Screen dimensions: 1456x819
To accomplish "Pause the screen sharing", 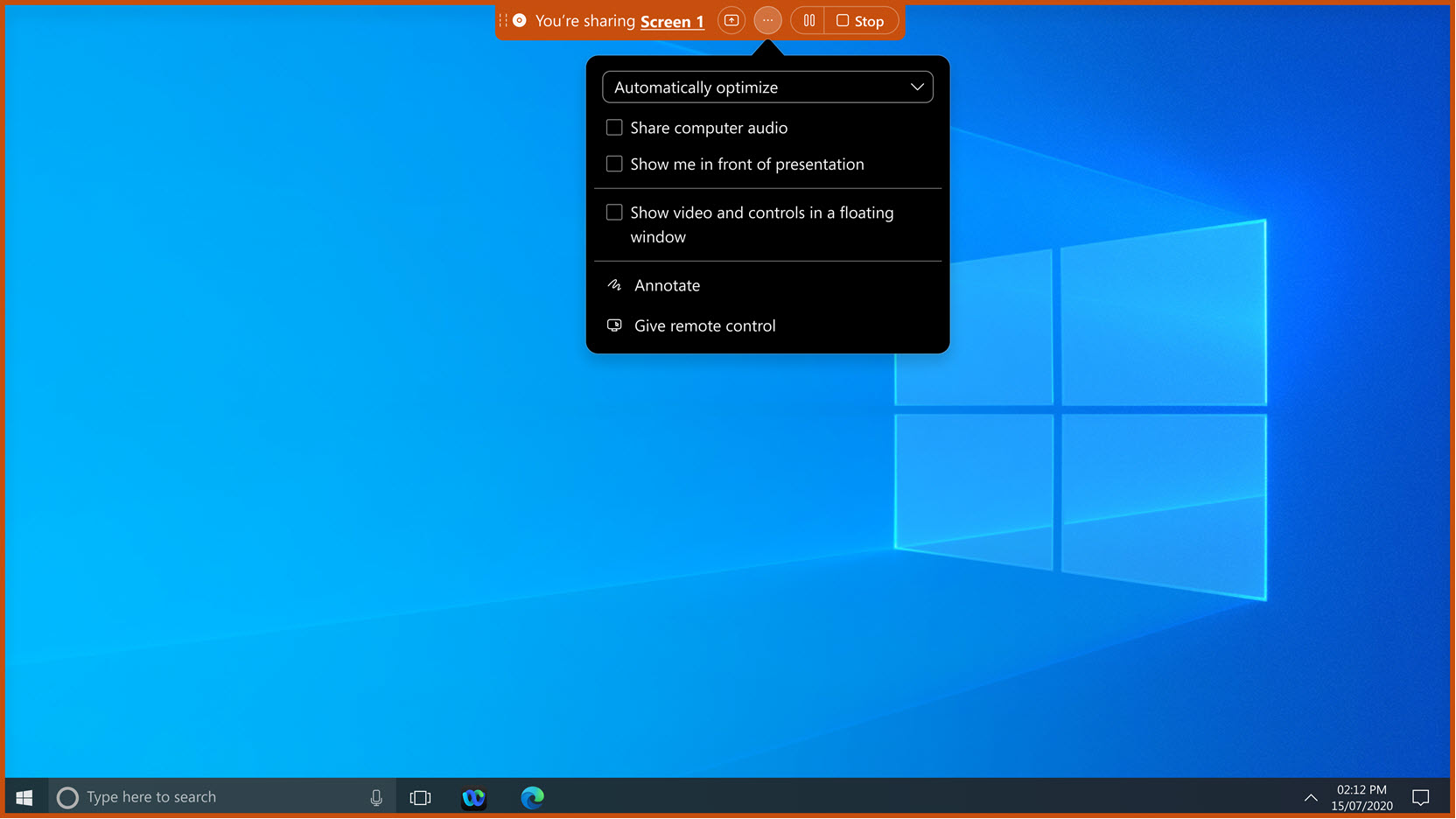I will point(808,20).
